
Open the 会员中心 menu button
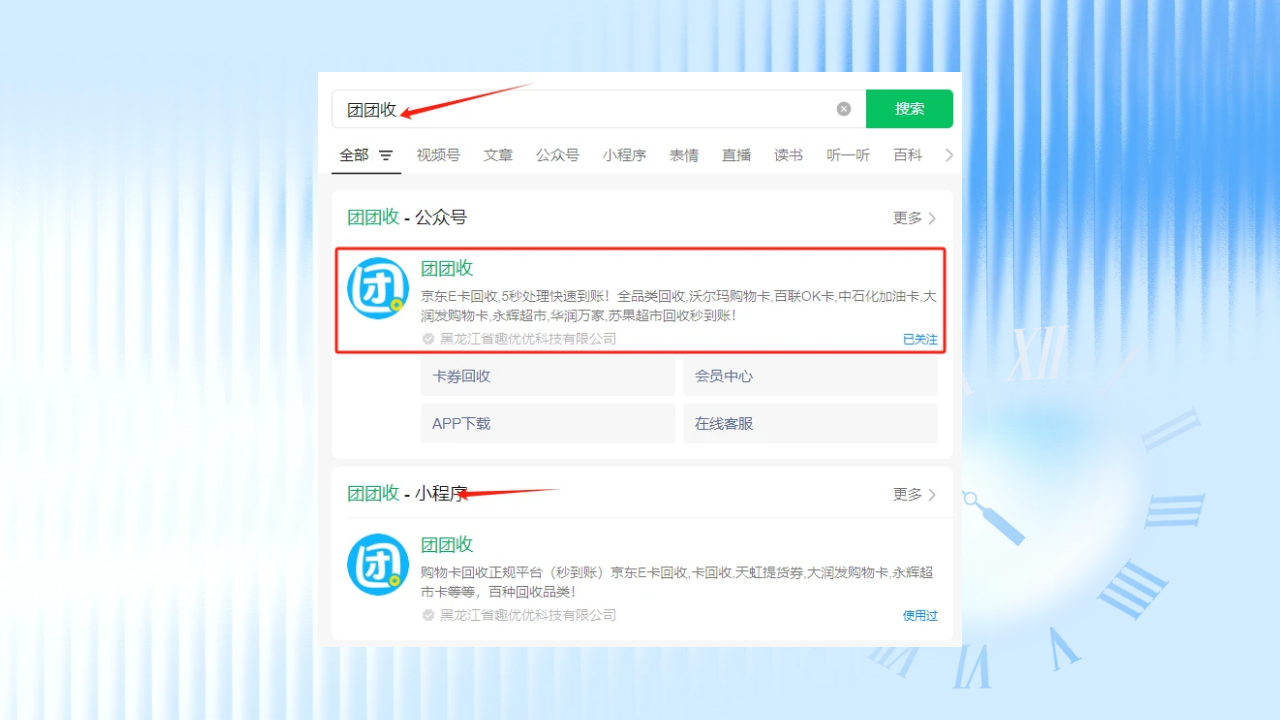click(810, 376)
